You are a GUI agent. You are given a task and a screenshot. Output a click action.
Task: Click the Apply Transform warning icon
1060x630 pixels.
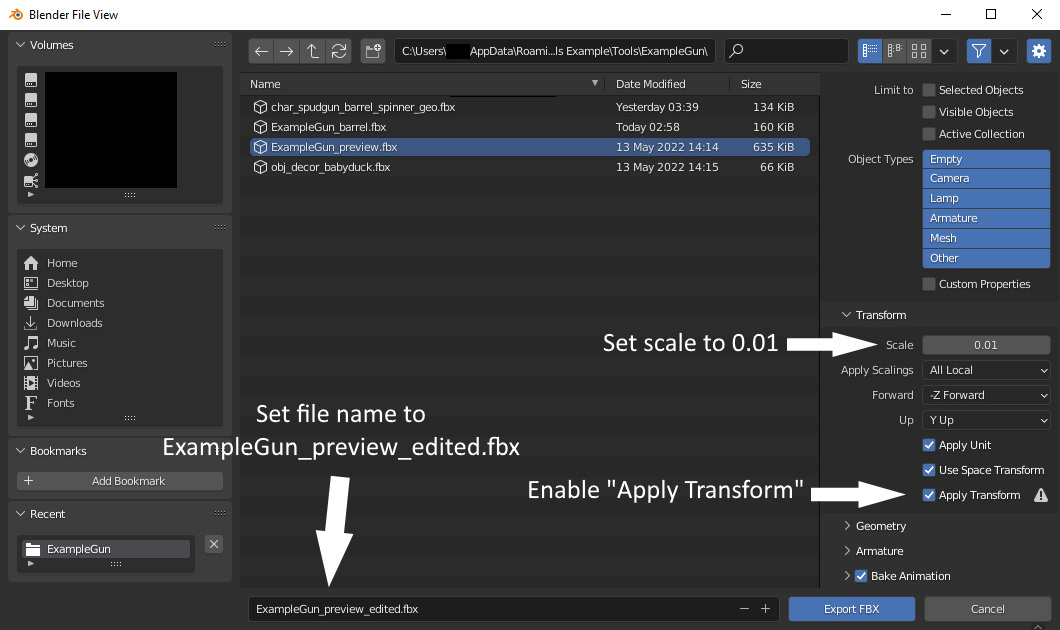click(x=1041, y=495)
